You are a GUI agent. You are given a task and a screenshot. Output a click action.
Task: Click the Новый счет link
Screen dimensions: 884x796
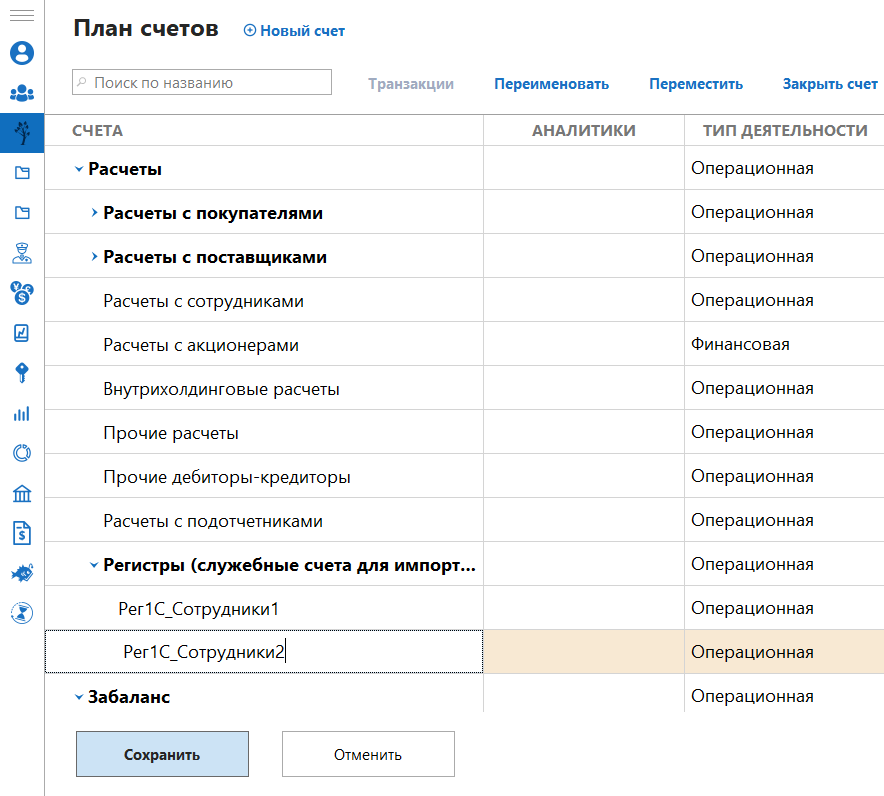pos(295,31)
